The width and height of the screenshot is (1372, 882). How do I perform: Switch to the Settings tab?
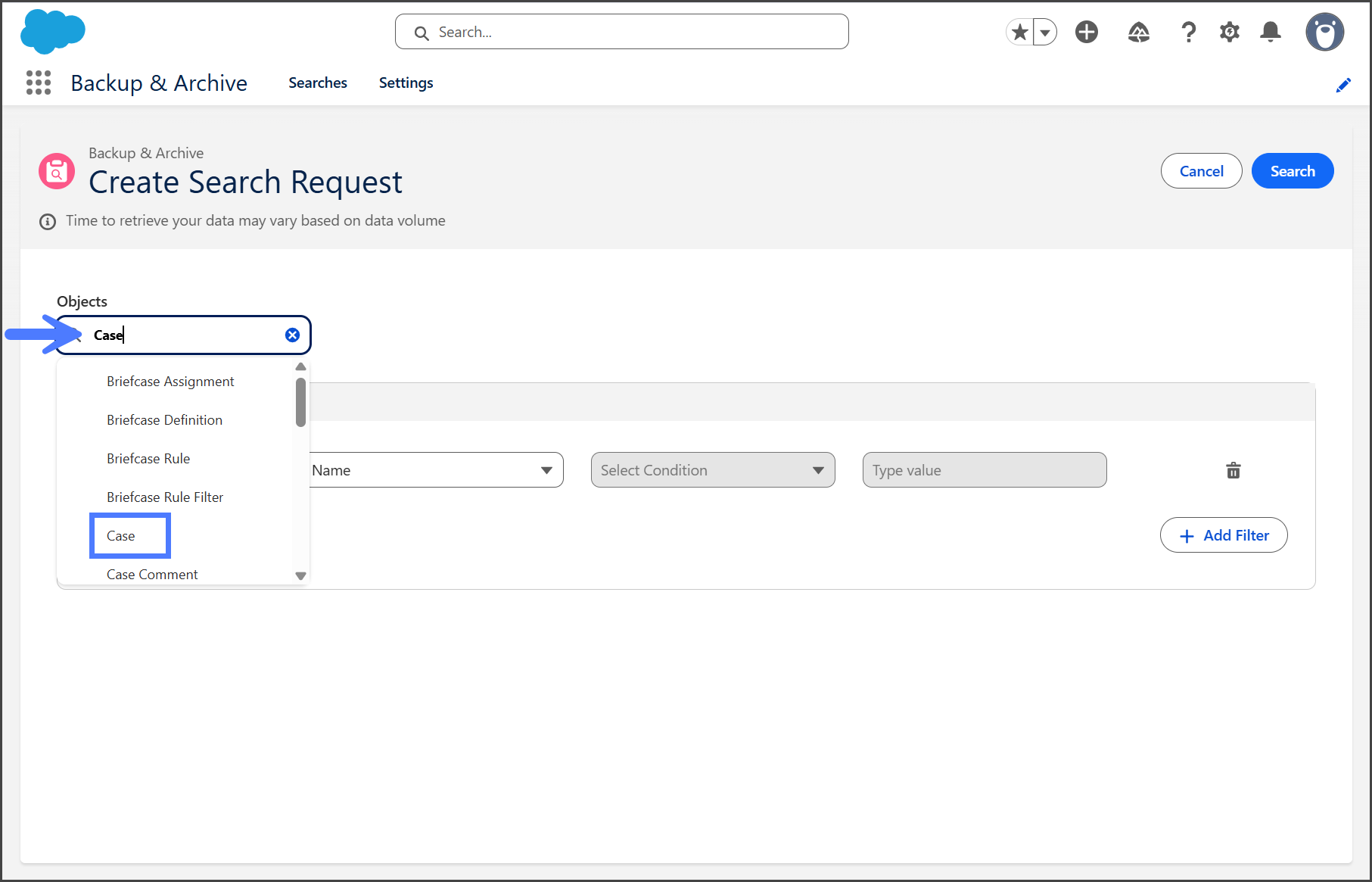point(406,83)
